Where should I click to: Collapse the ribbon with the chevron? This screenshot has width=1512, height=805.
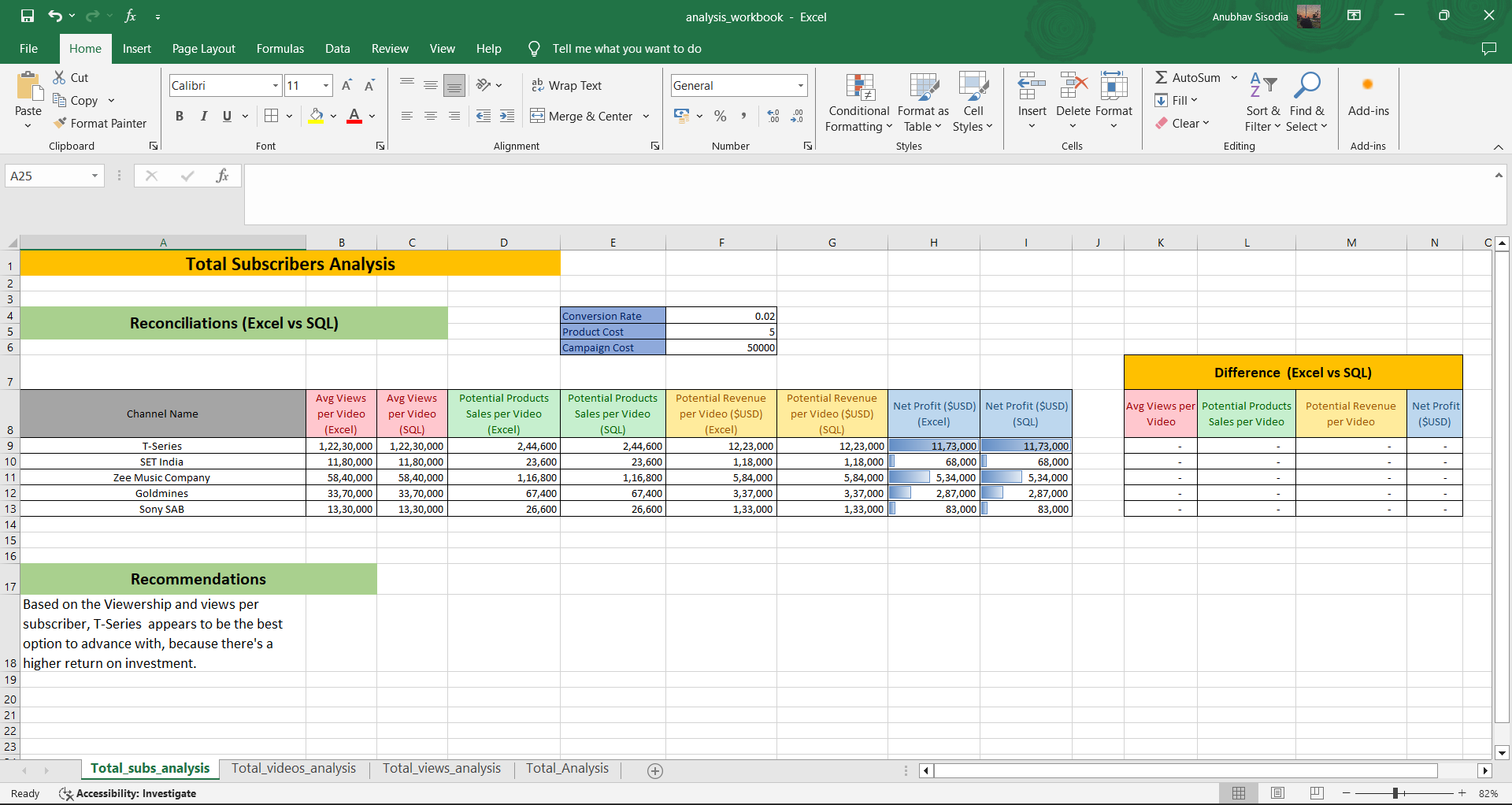(x=1498, y=147)
